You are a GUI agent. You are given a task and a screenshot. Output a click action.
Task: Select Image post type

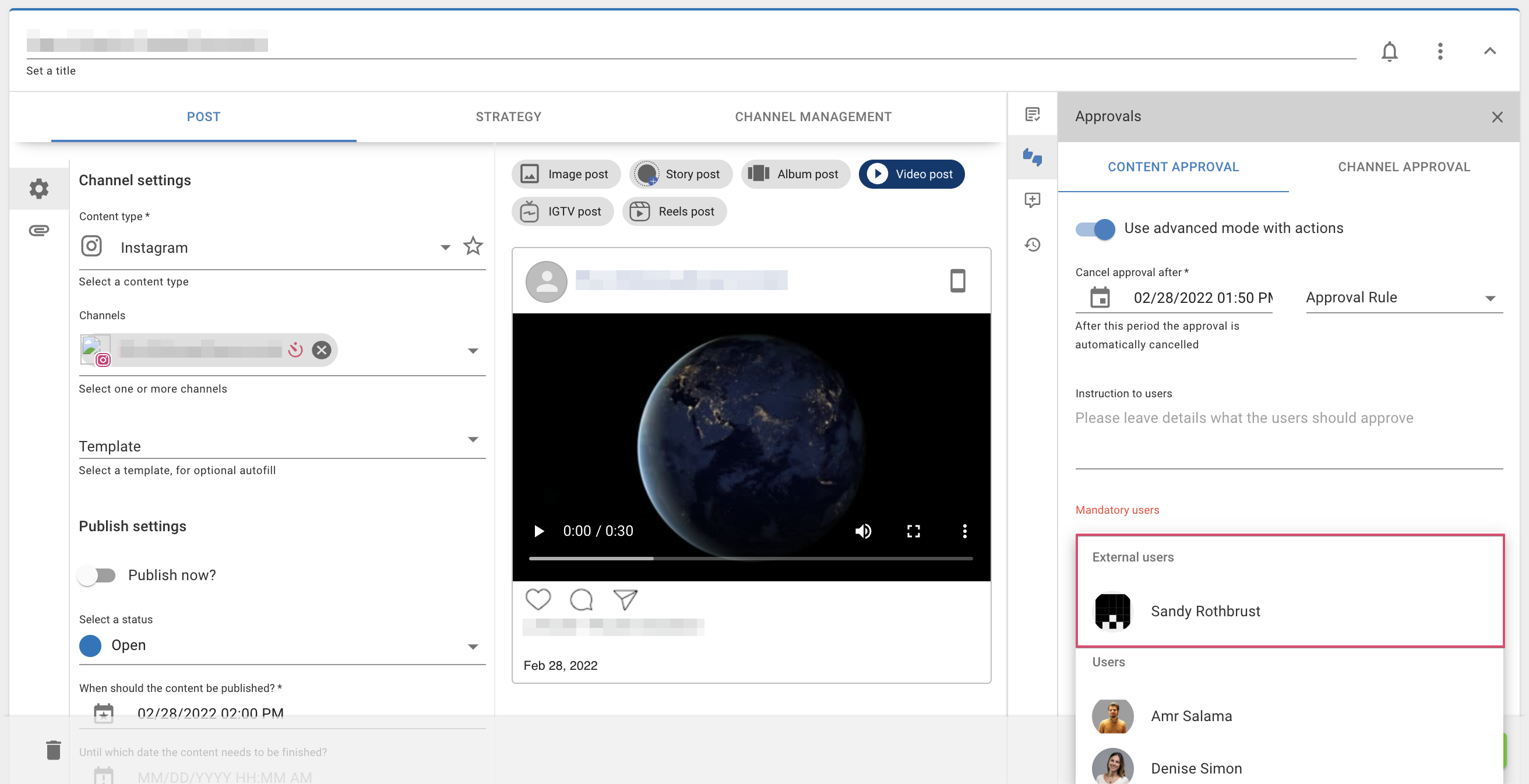[x=566, y=174]
